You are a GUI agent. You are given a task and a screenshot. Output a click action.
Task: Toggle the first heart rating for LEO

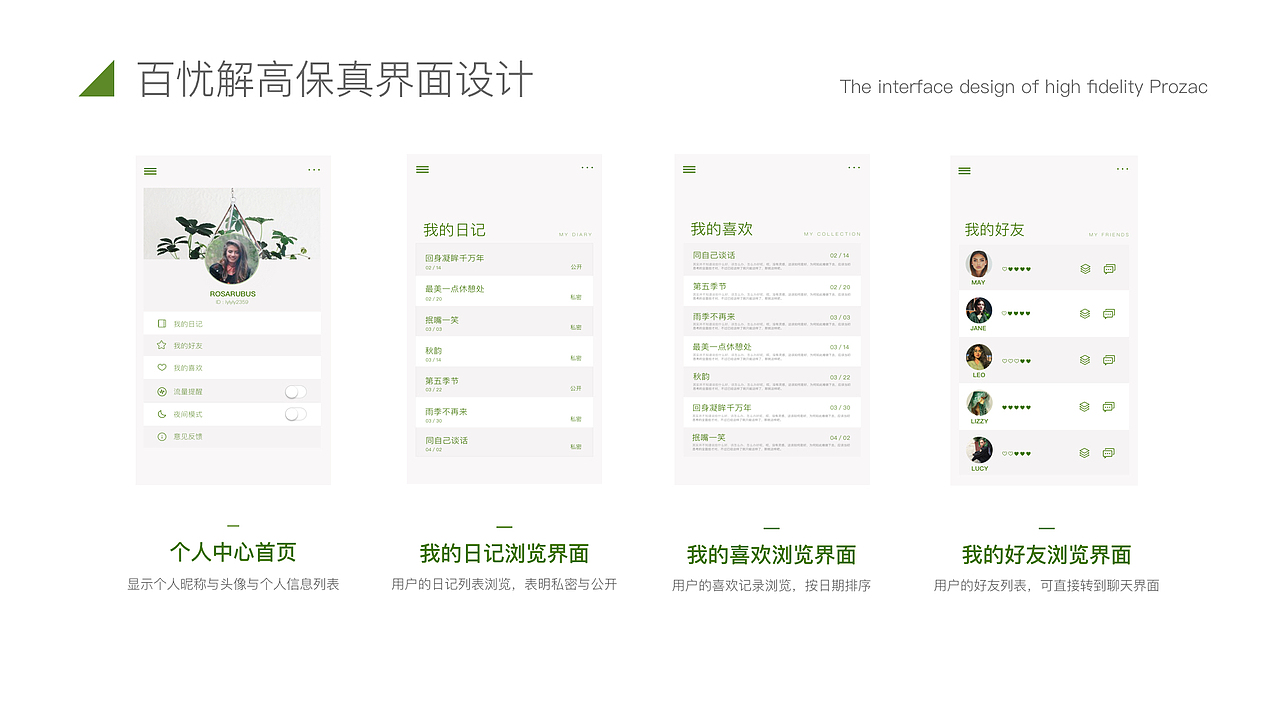click(1003, 360)
